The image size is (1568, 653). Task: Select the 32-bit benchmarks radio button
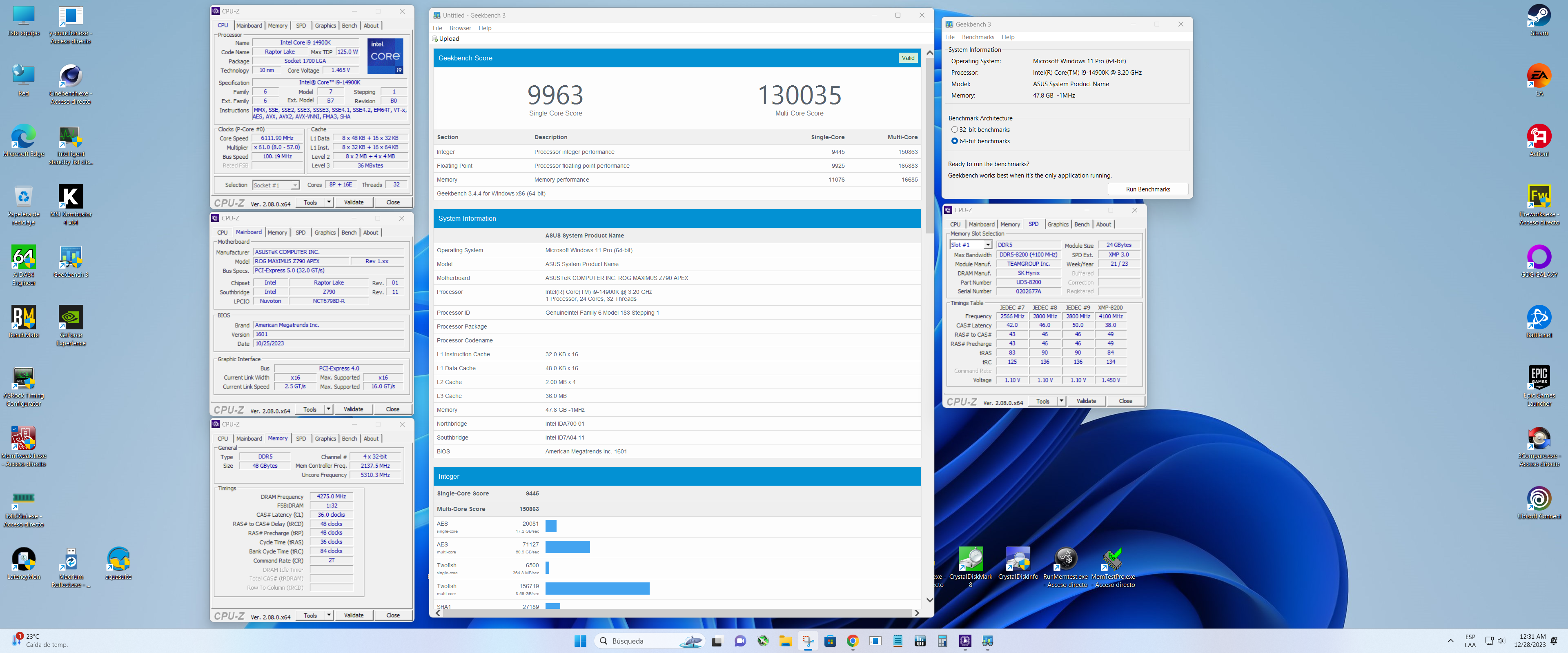point(954,130)
